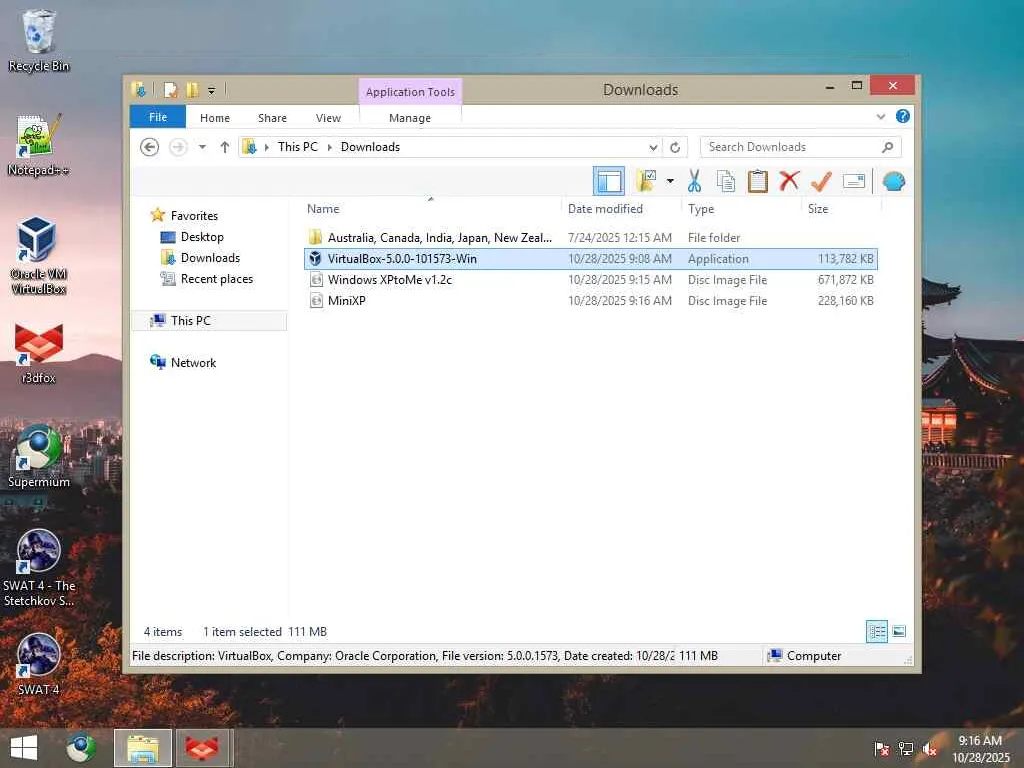Click the search magnifier icon

coord(887,147)
